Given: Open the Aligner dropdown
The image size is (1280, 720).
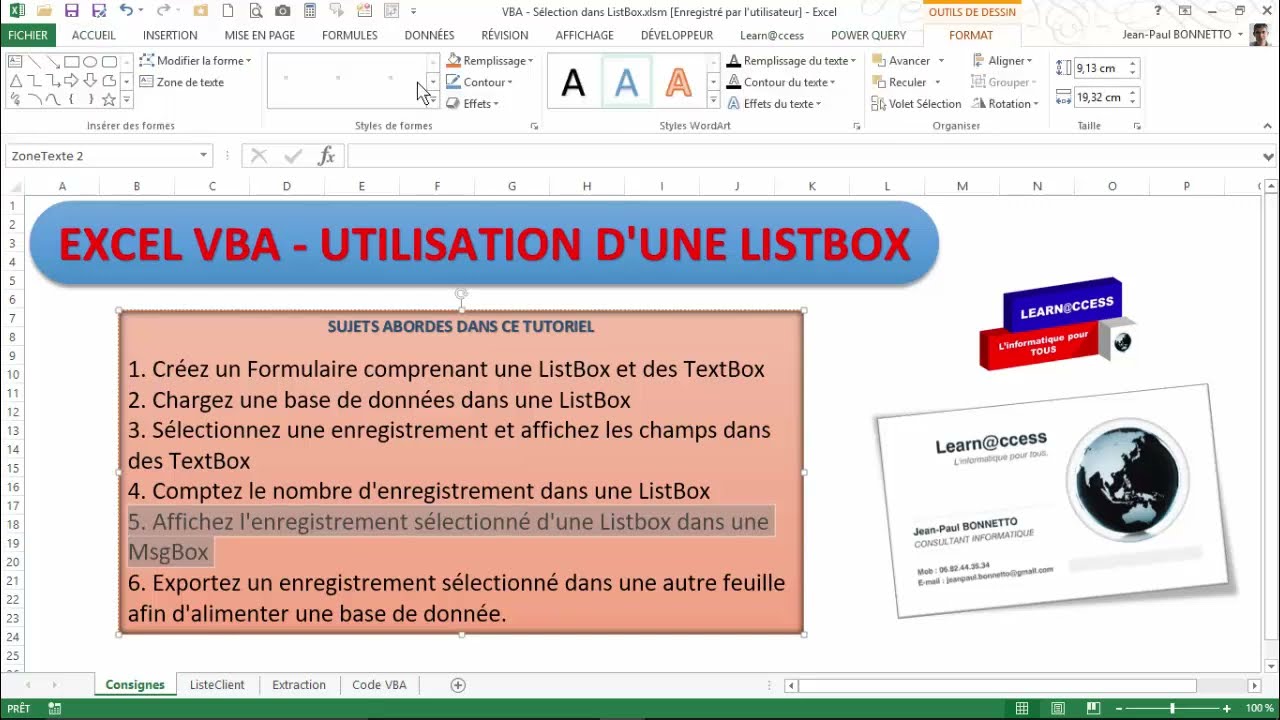Looking at the screenshot, I should (x=1002, y=61).
